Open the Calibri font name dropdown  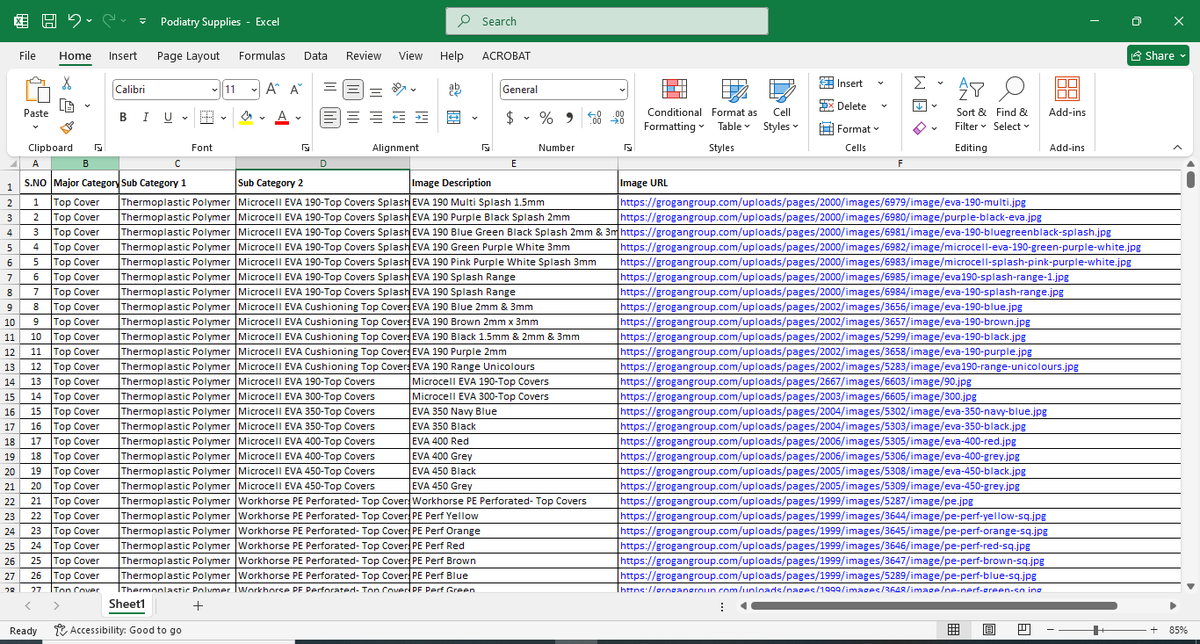coord(214,89)
